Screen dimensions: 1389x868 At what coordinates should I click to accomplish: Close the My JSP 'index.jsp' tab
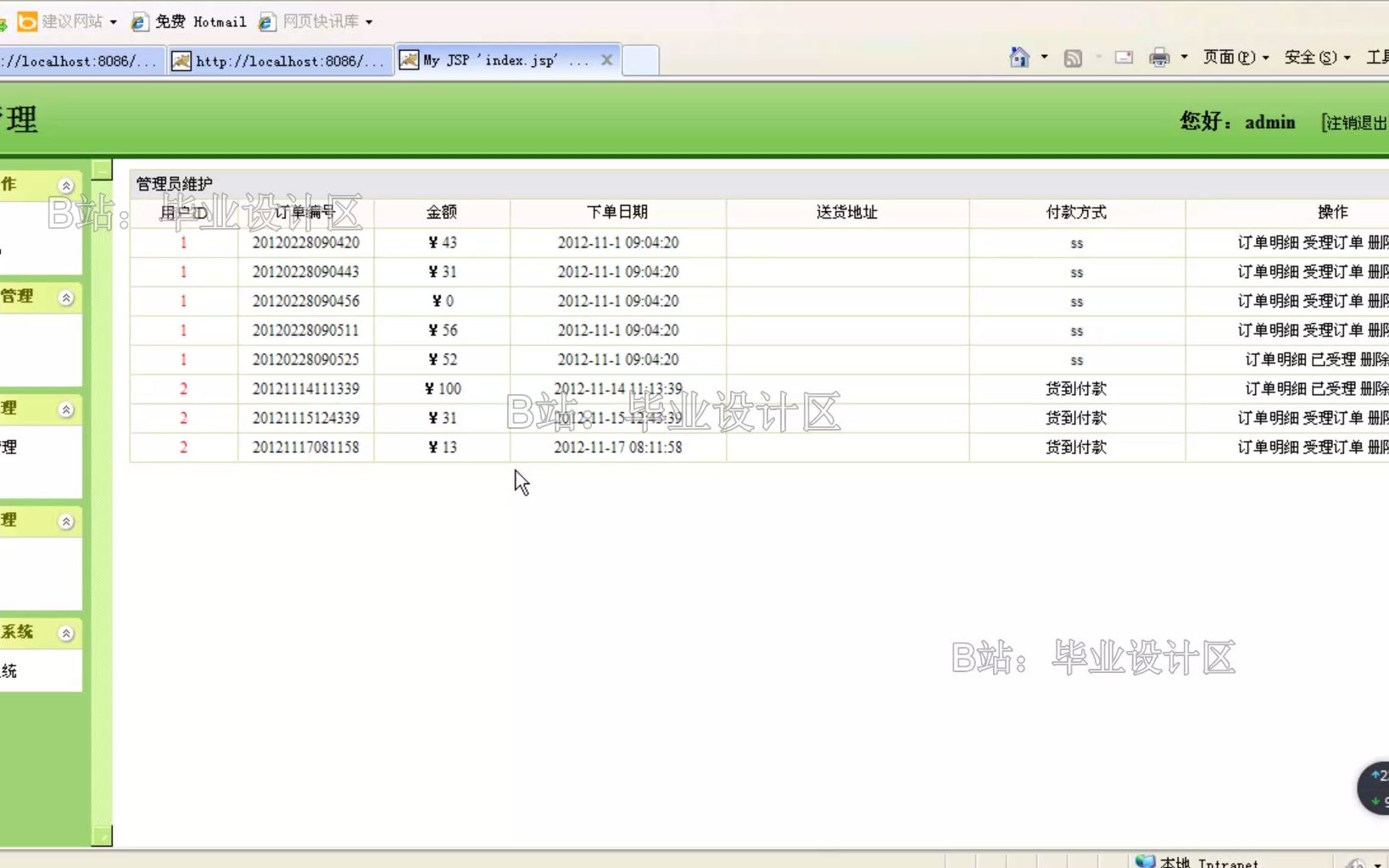click(606, 60)
